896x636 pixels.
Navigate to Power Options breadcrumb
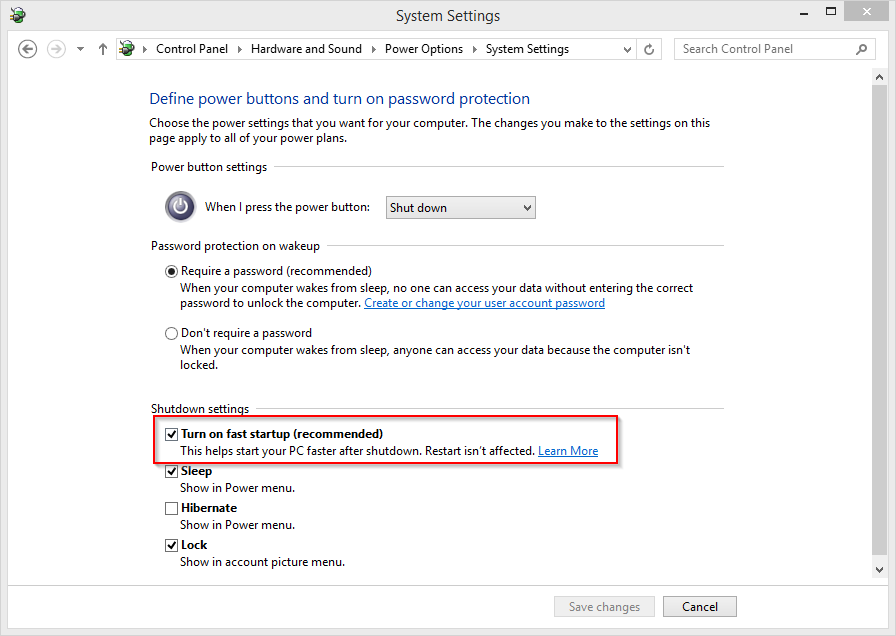coord(423,49)
